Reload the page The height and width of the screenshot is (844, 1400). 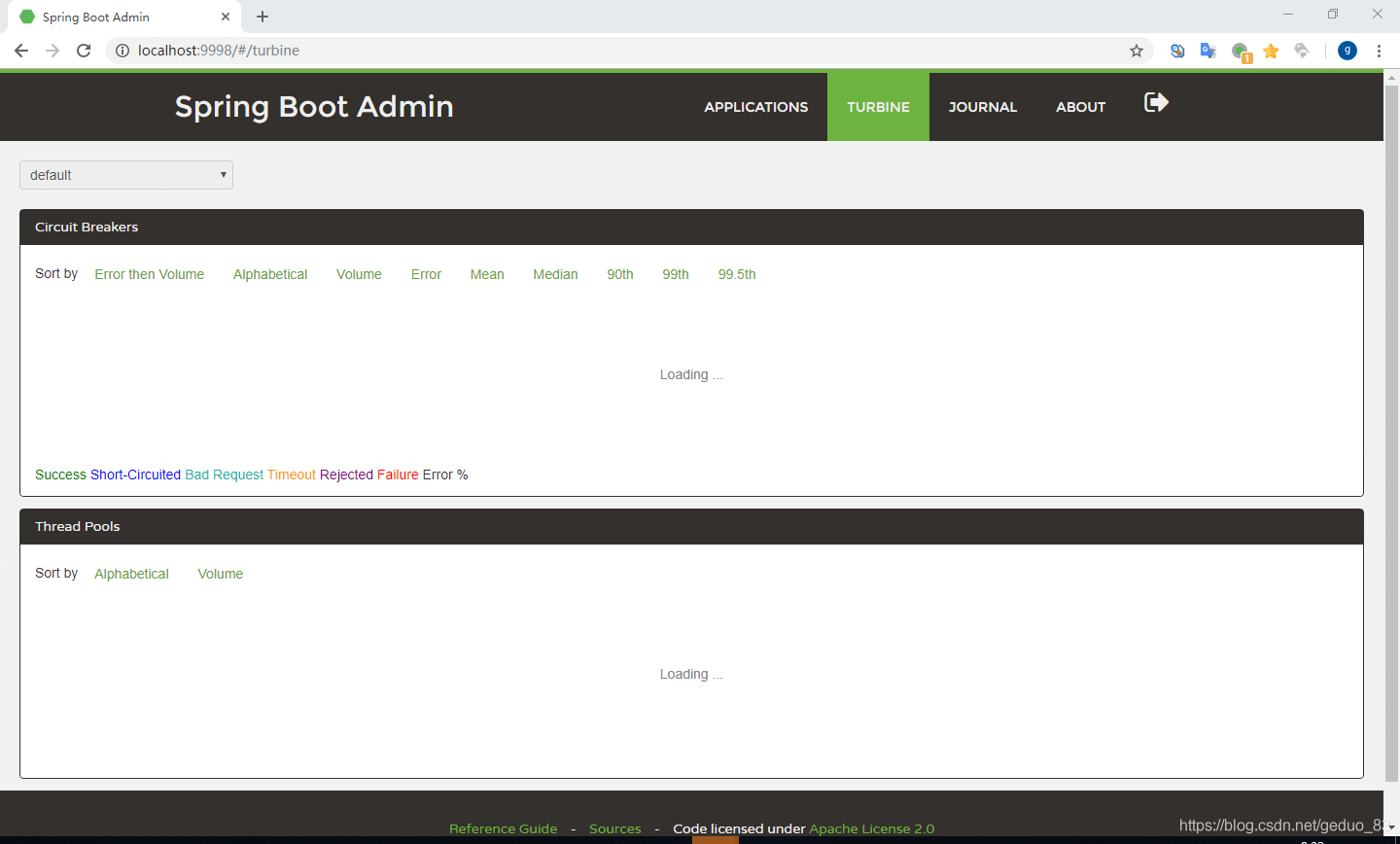tap(84, 51)
